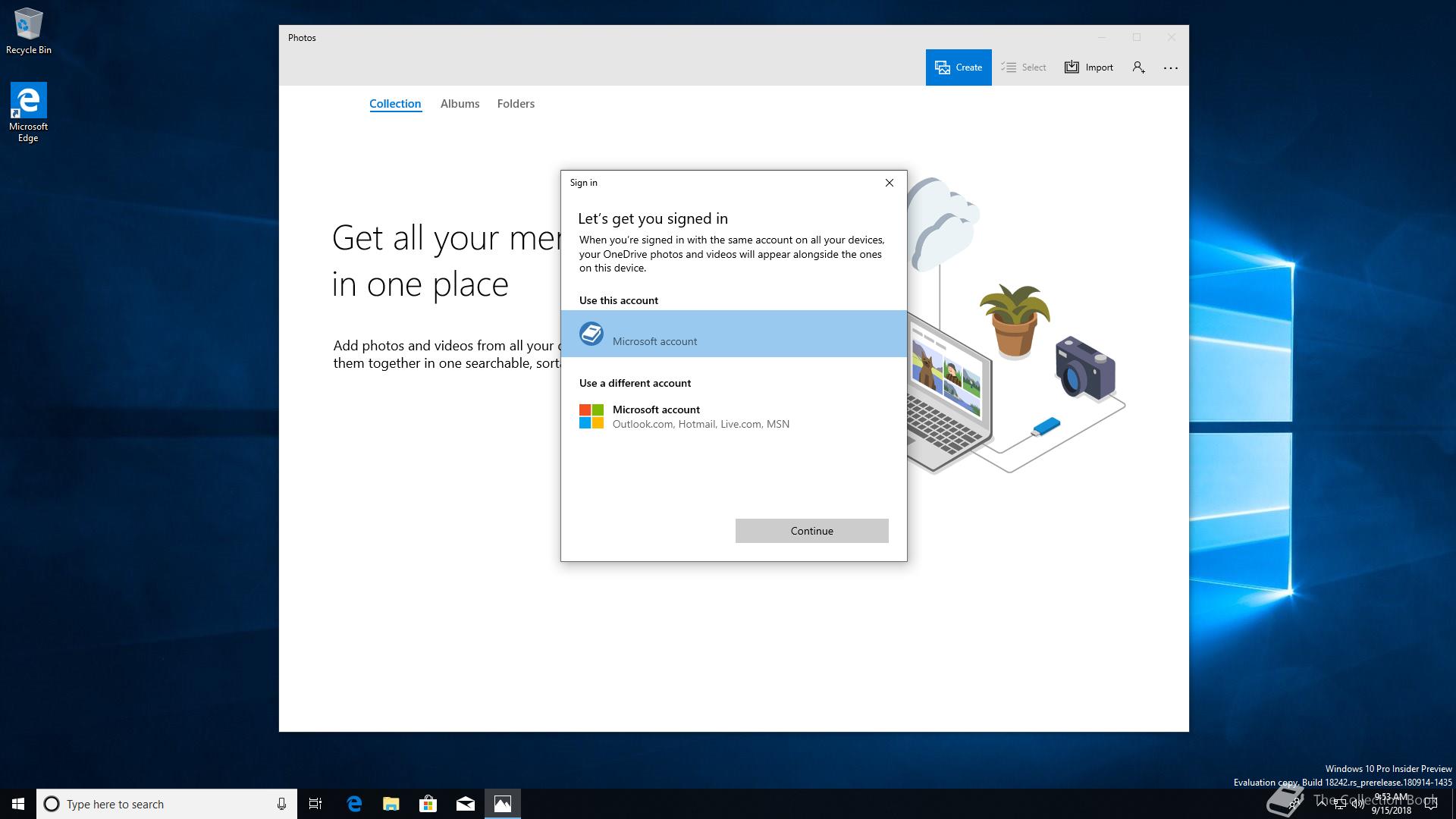Click the add account person icon
This screenshot has height=819, width=1456.
click(1138, 67)
